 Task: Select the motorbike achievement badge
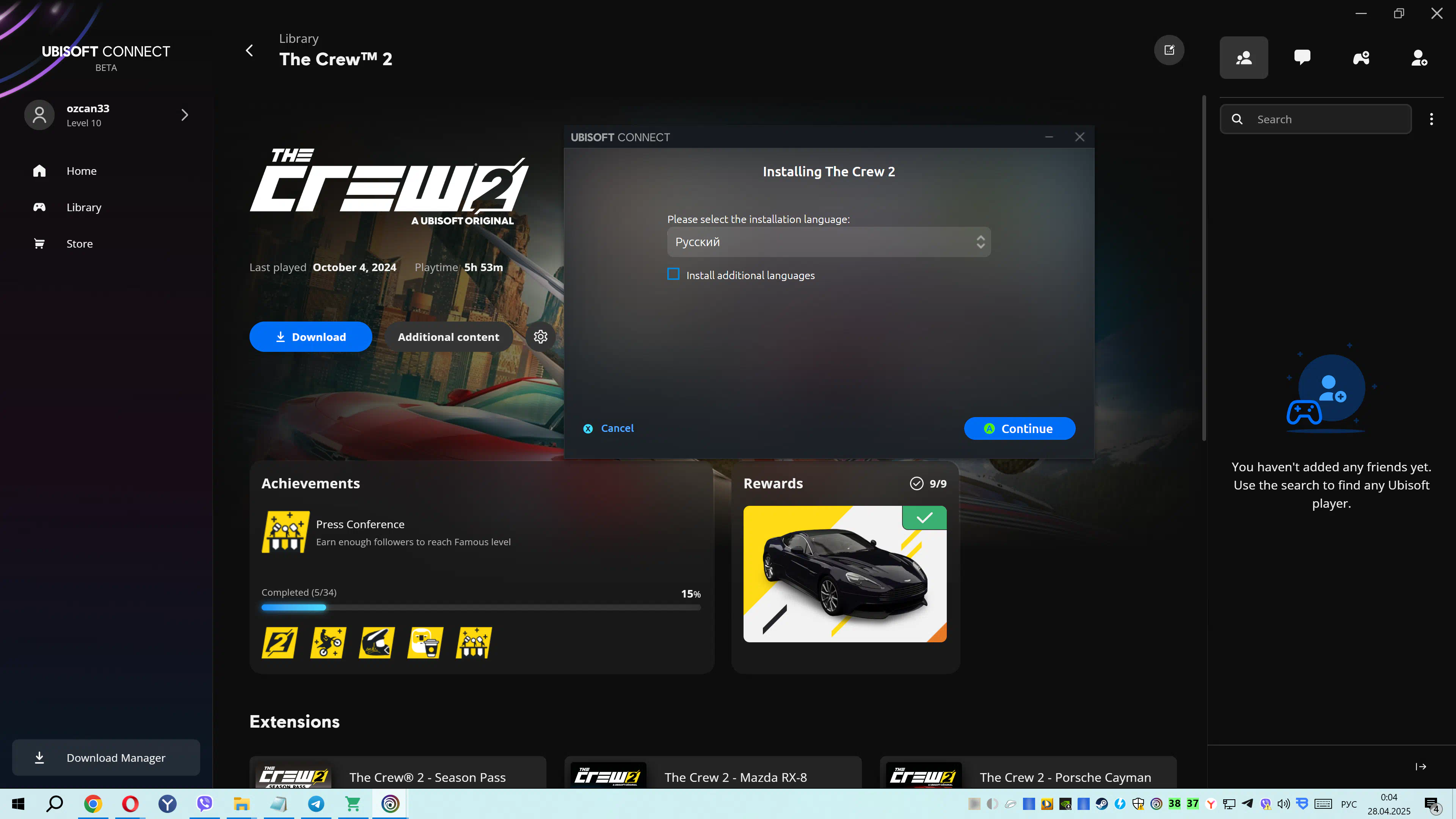tap(328, 643)
